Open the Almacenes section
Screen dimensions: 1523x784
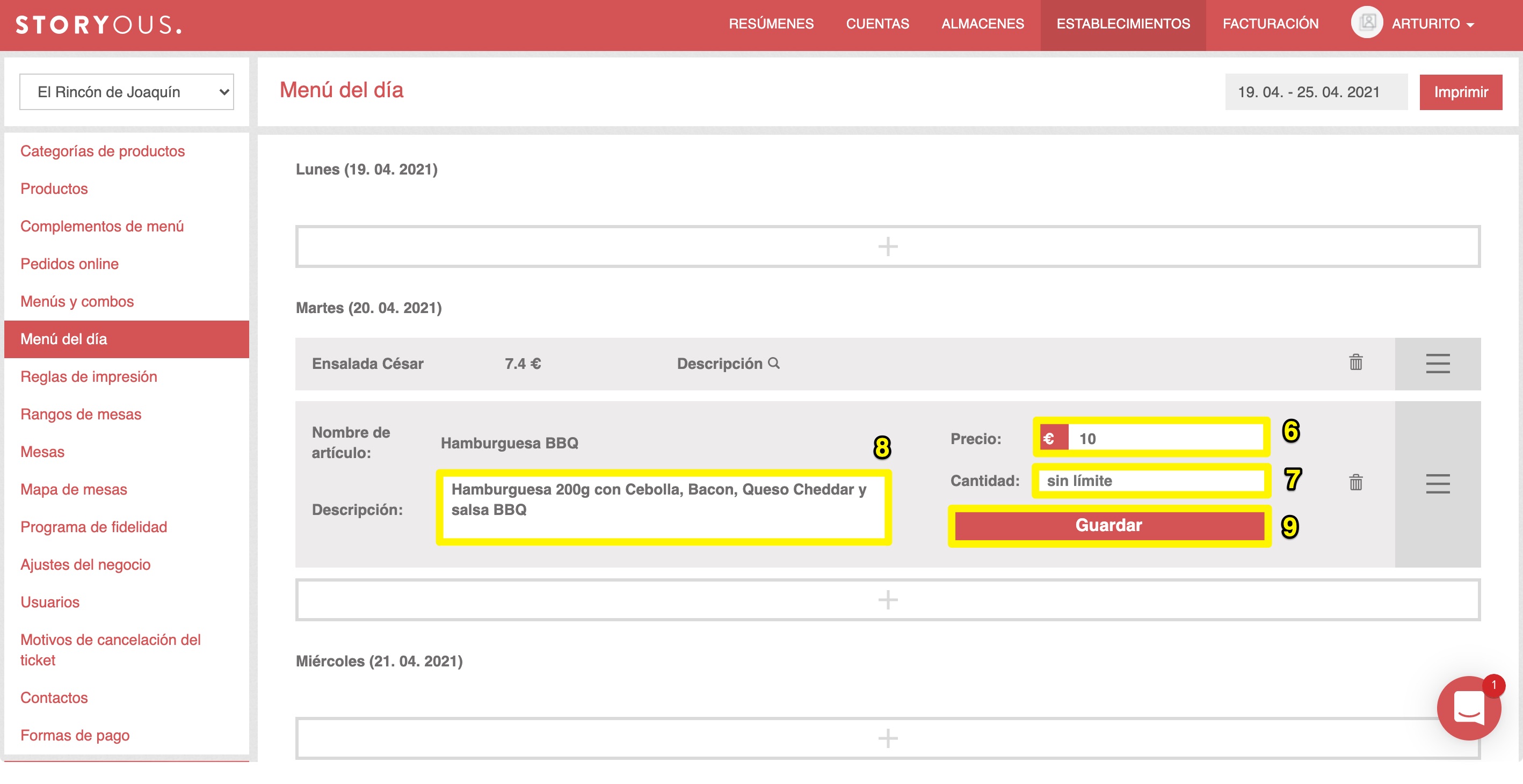[982, 24]
